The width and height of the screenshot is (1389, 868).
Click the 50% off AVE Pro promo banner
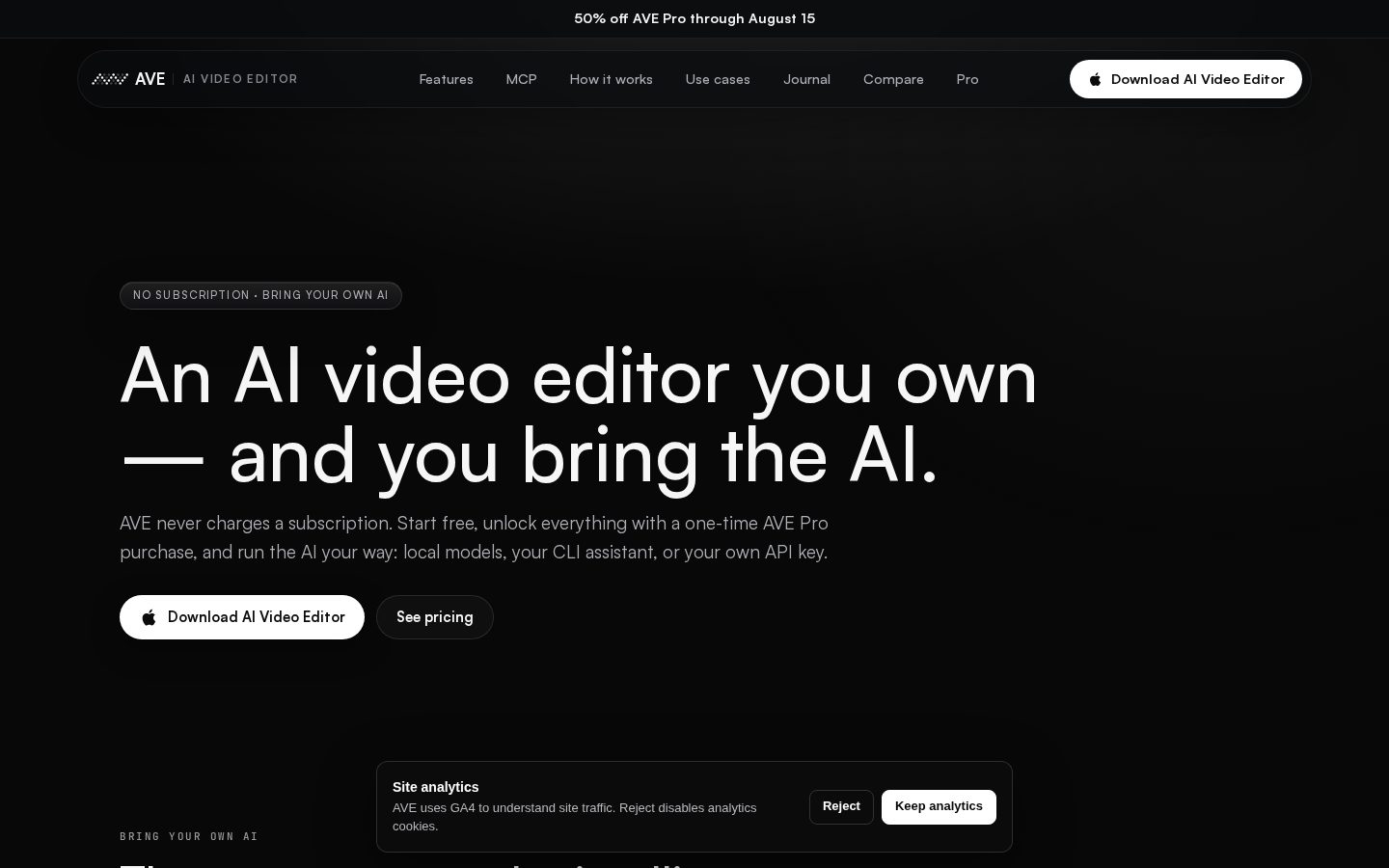[x=694, y=18]
